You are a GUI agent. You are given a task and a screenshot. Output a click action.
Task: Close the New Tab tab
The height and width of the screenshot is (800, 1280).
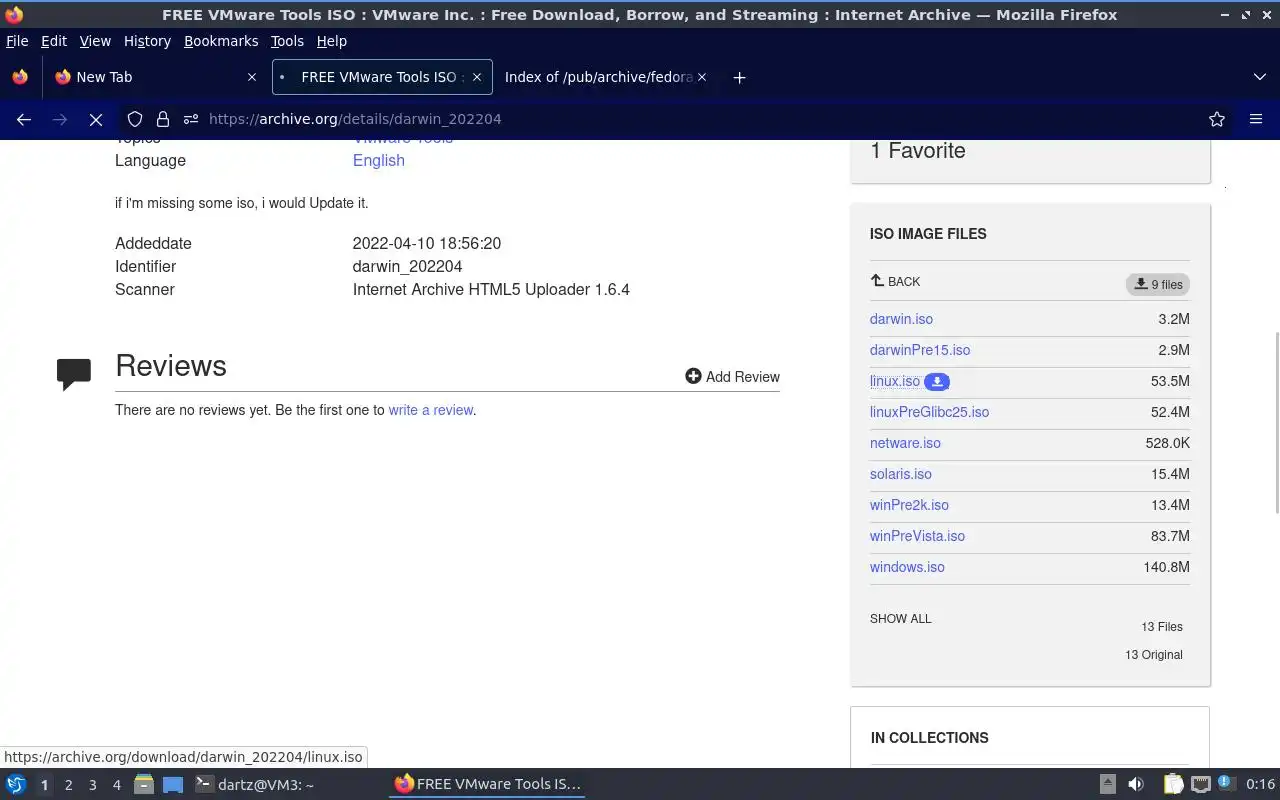pos(251,77)
